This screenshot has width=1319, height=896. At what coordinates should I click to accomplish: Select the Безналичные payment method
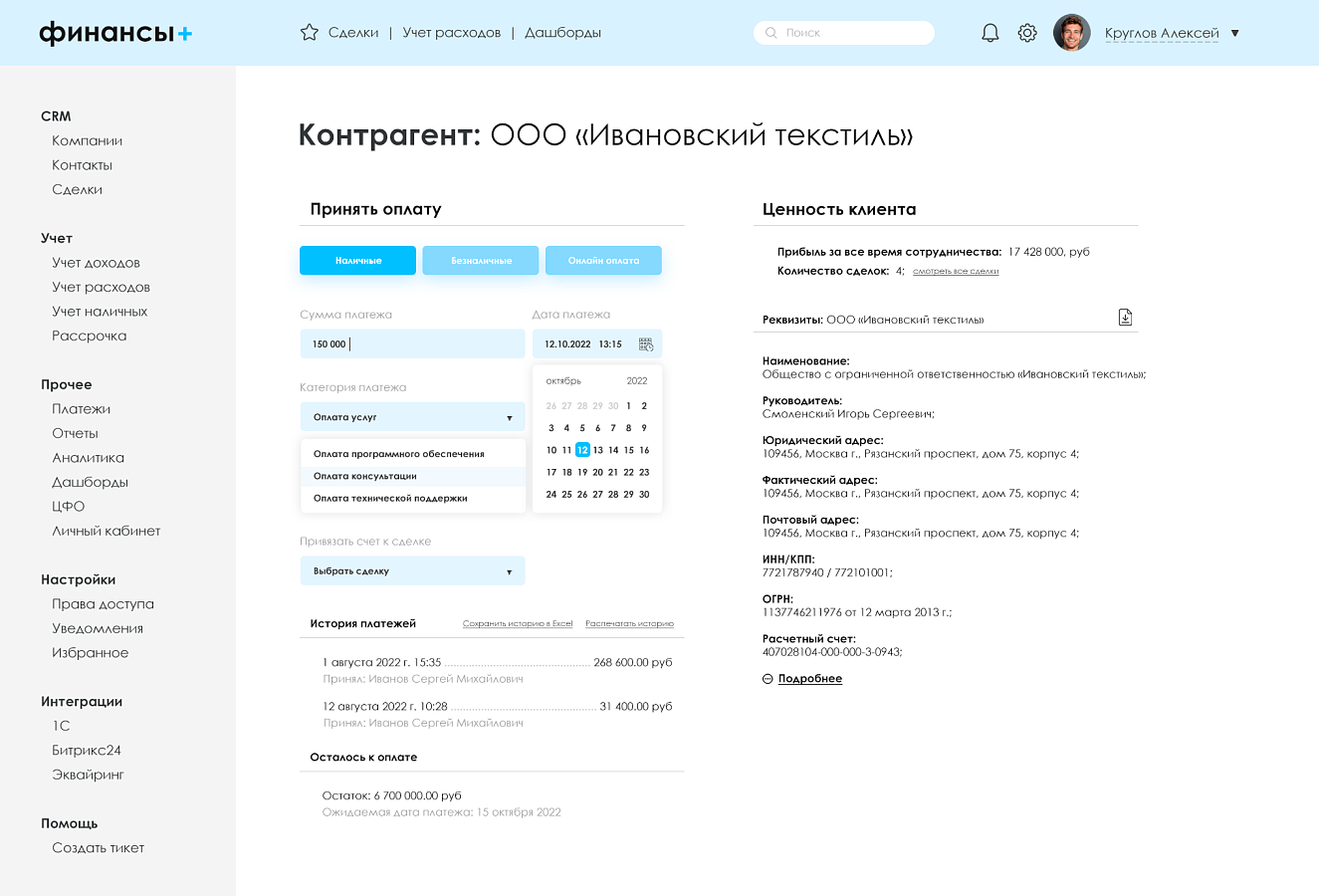tap(481, 260)
